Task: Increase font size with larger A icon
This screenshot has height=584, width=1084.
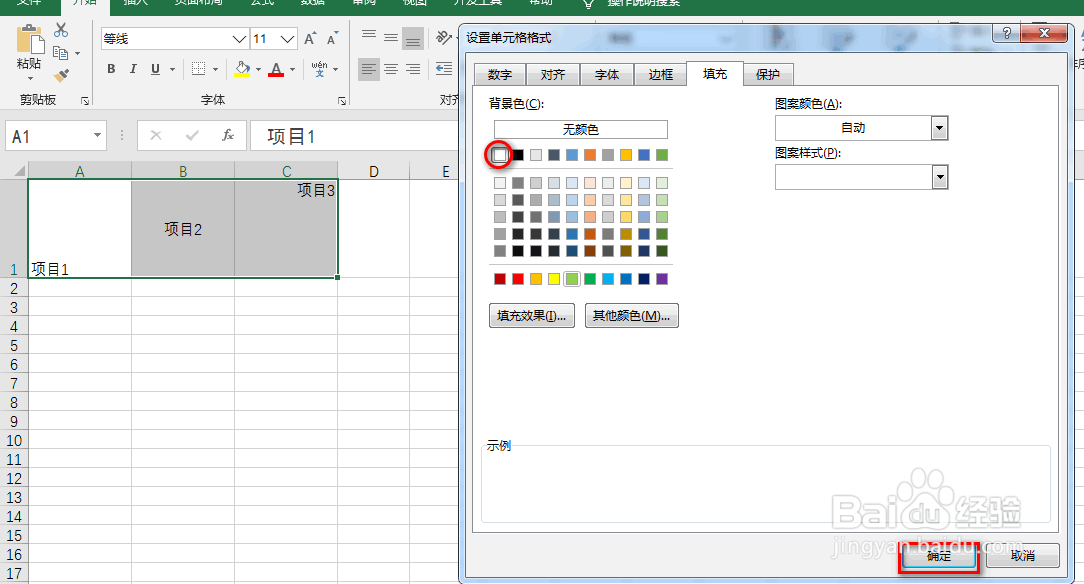Action: click(310, 39)
